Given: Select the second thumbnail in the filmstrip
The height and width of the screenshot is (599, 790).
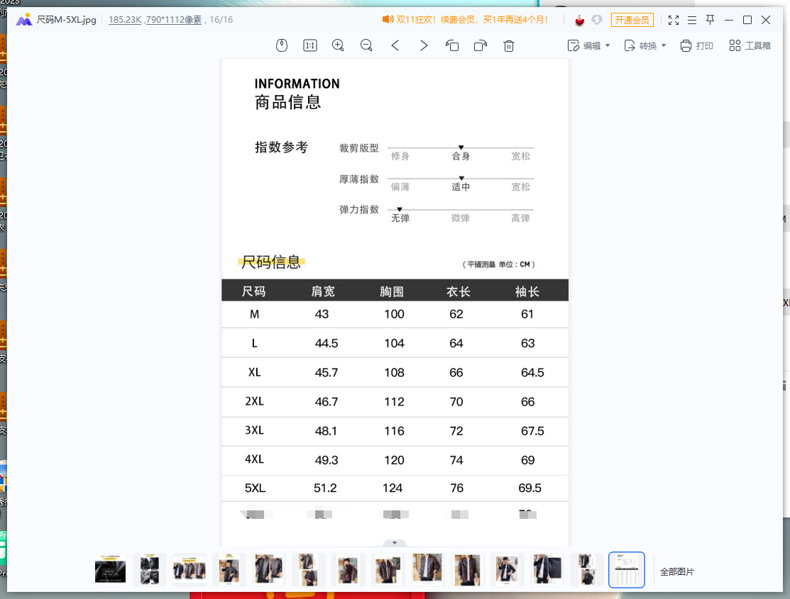Looking at the screenshot, I should [150, 570].
